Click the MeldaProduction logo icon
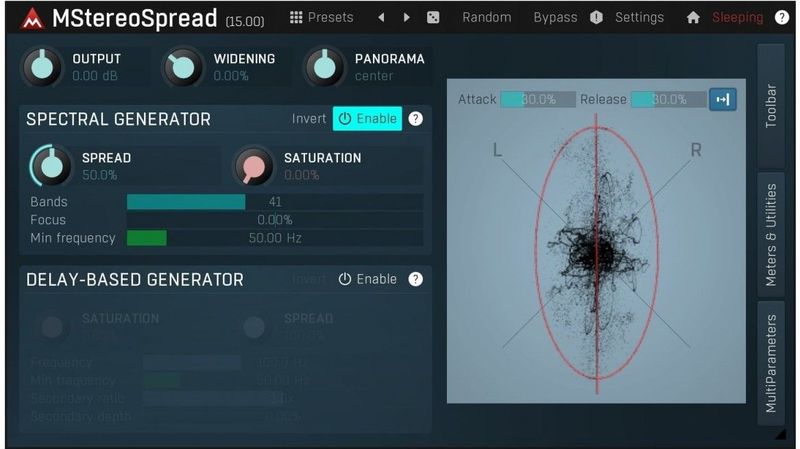The width and height of the screenshot is (800, 449). [33, 18]
